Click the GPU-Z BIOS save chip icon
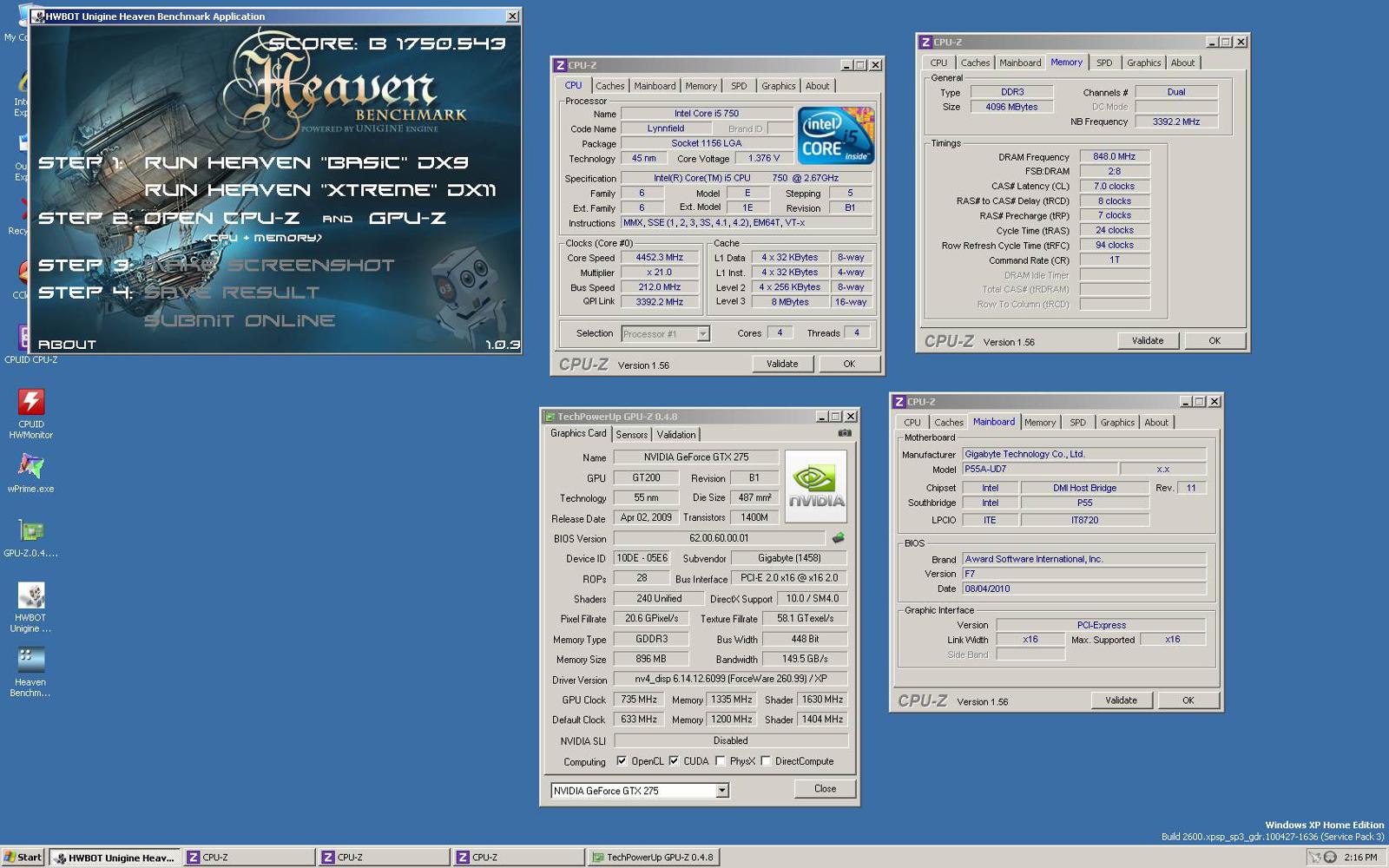This screenshot has height=868, width=1389. tap(838, 538)
